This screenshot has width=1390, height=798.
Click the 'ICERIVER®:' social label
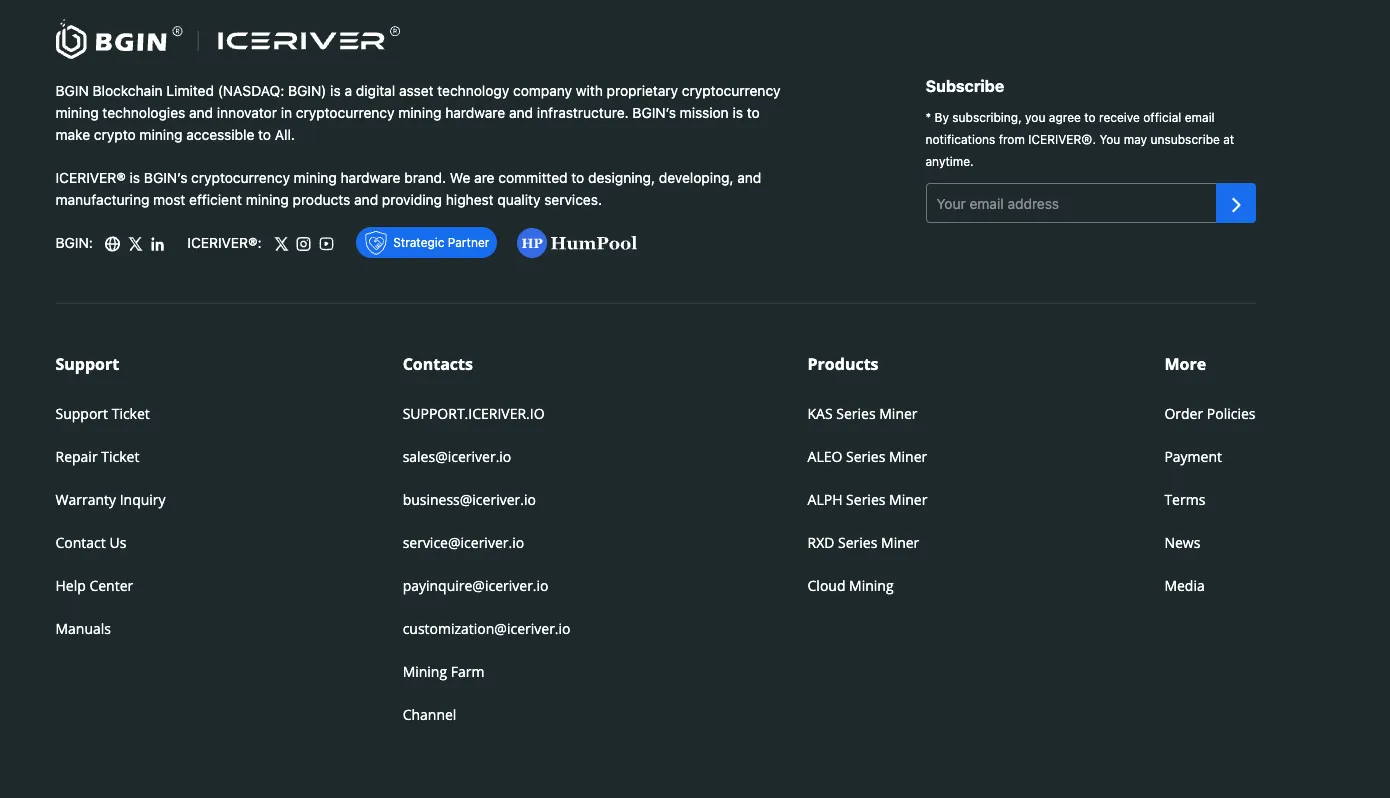(224, 243)
